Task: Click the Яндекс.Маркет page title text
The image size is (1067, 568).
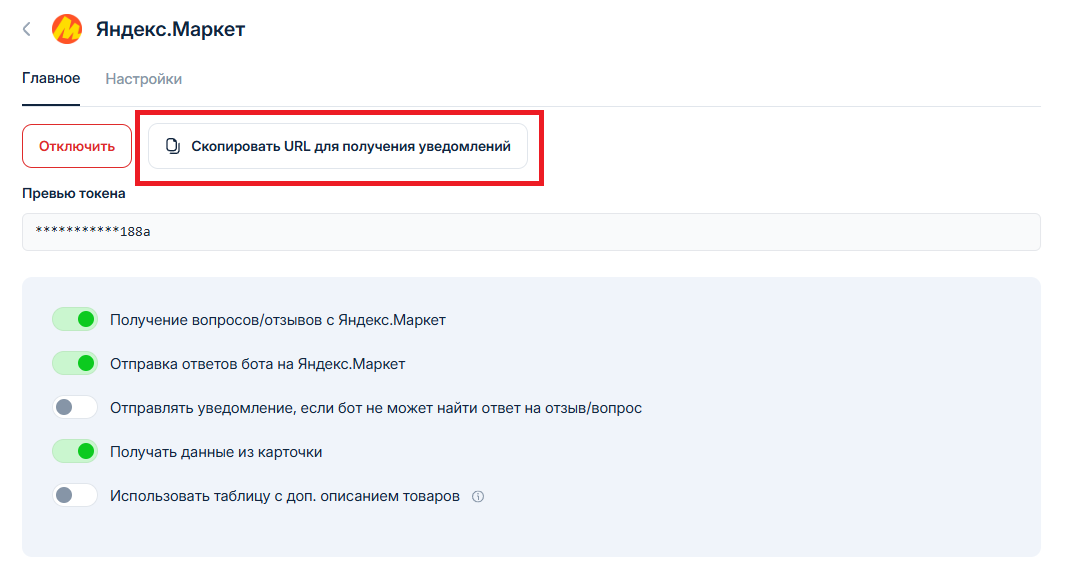Action: [170, 30]
